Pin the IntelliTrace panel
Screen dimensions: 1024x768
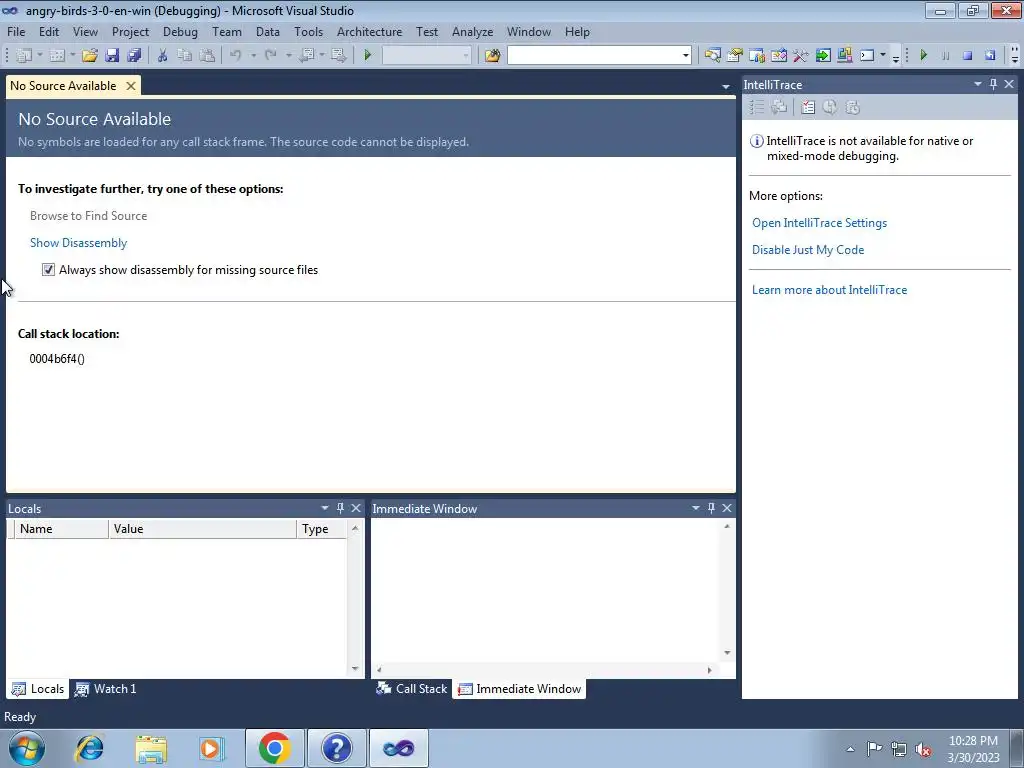[993, 84]
